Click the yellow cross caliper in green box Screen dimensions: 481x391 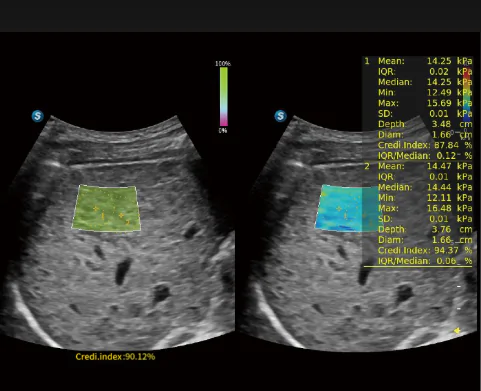[x=96, y=209]
